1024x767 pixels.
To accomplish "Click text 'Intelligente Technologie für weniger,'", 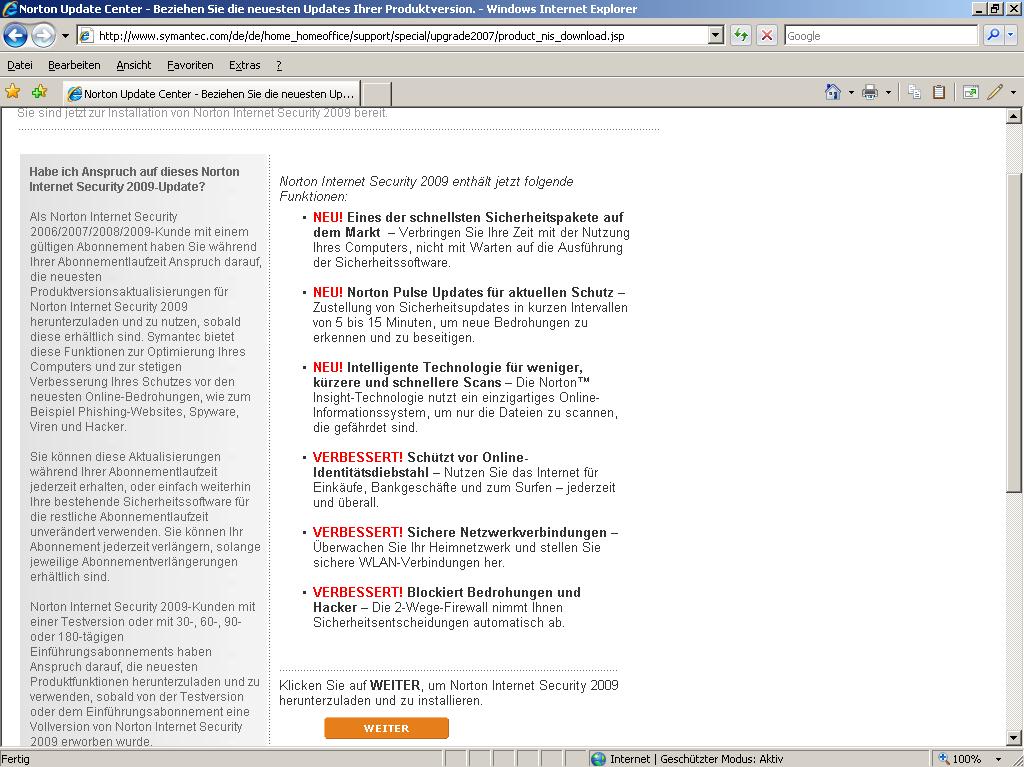I will click(465, 367).
